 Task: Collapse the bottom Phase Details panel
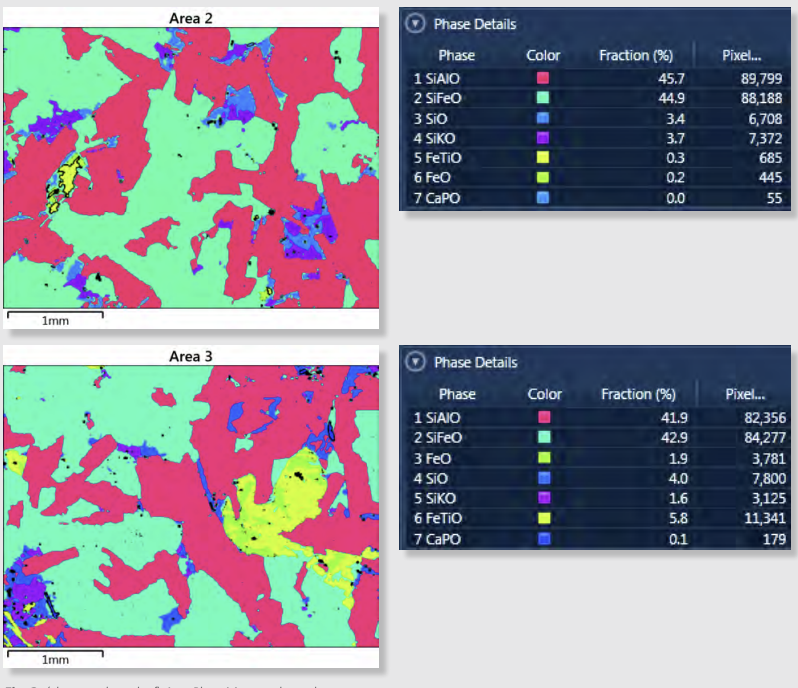point(415,362)
